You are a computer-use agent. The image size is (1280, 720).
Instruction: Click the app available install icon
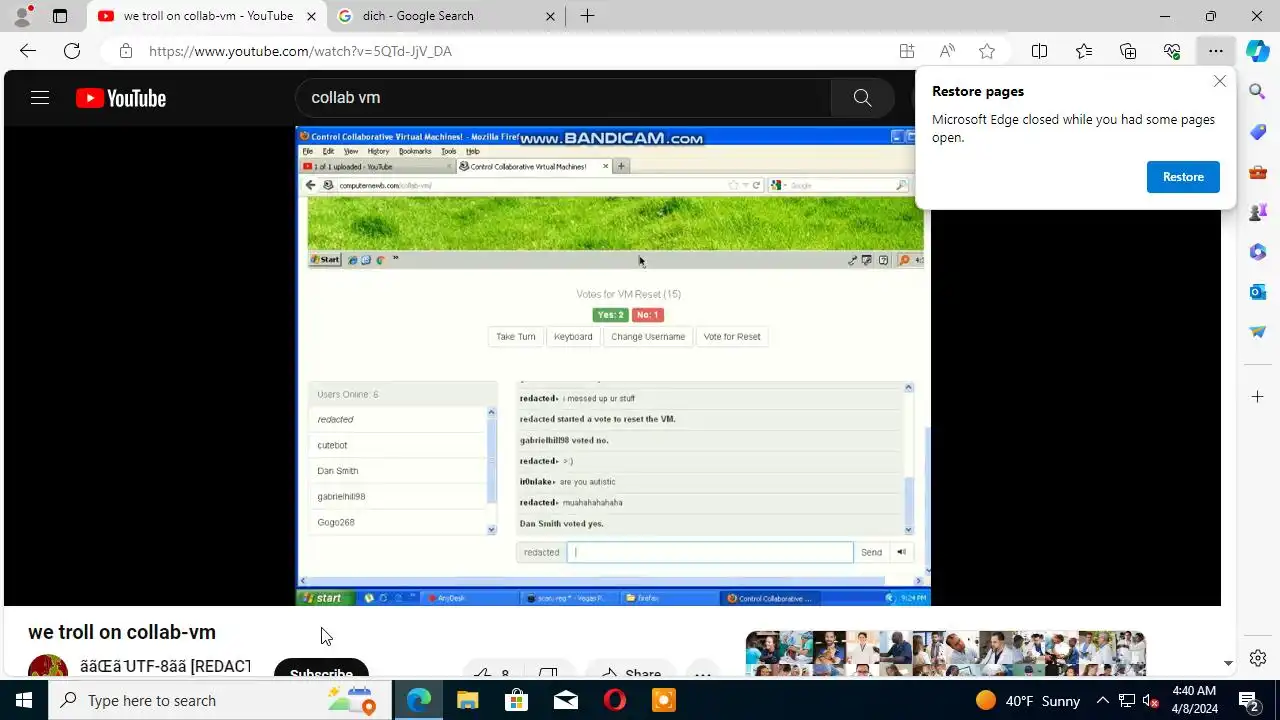tap(907, 51)
